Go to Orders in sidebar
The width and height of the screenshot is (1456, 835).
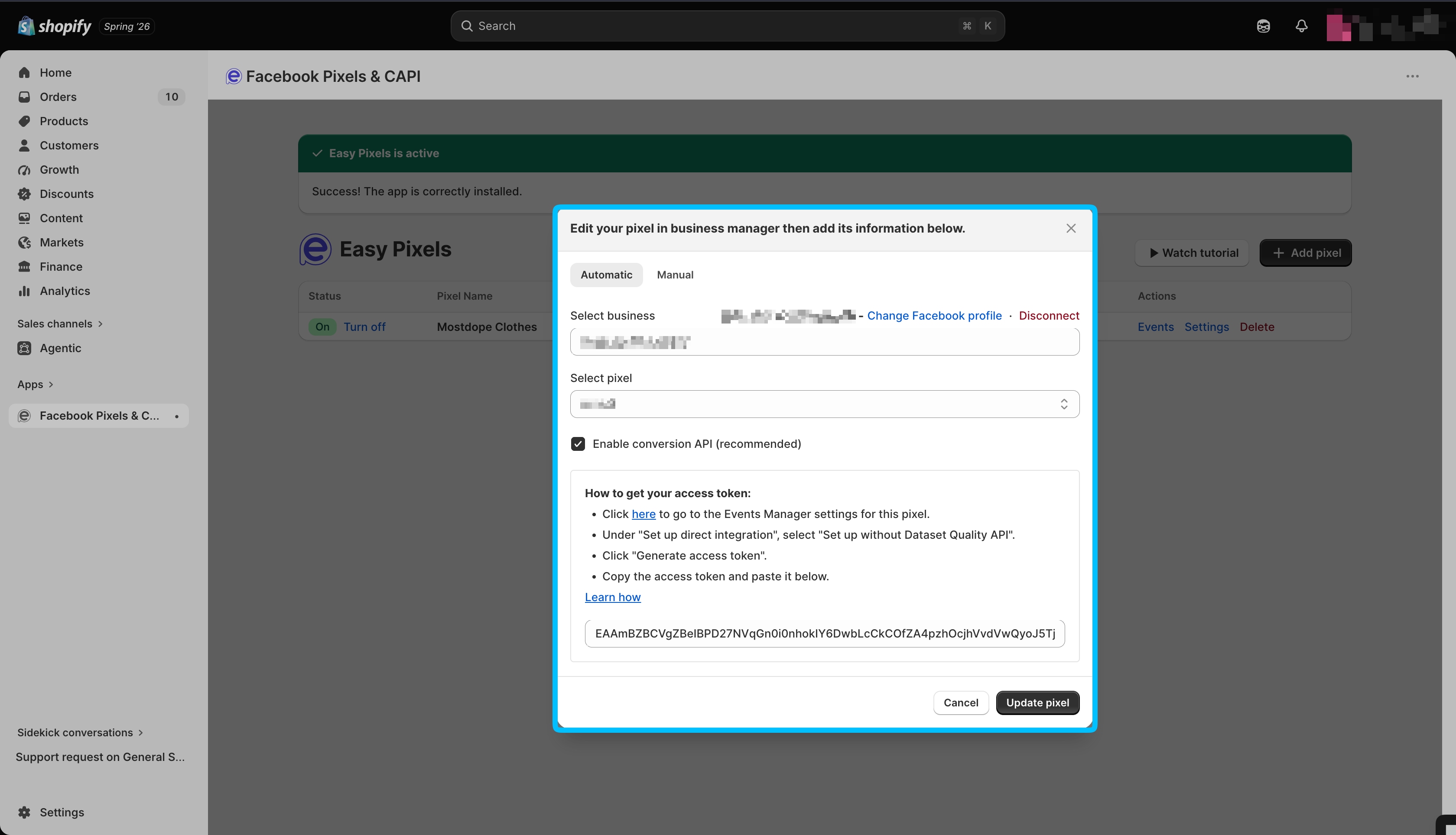[x=58, y=97]
